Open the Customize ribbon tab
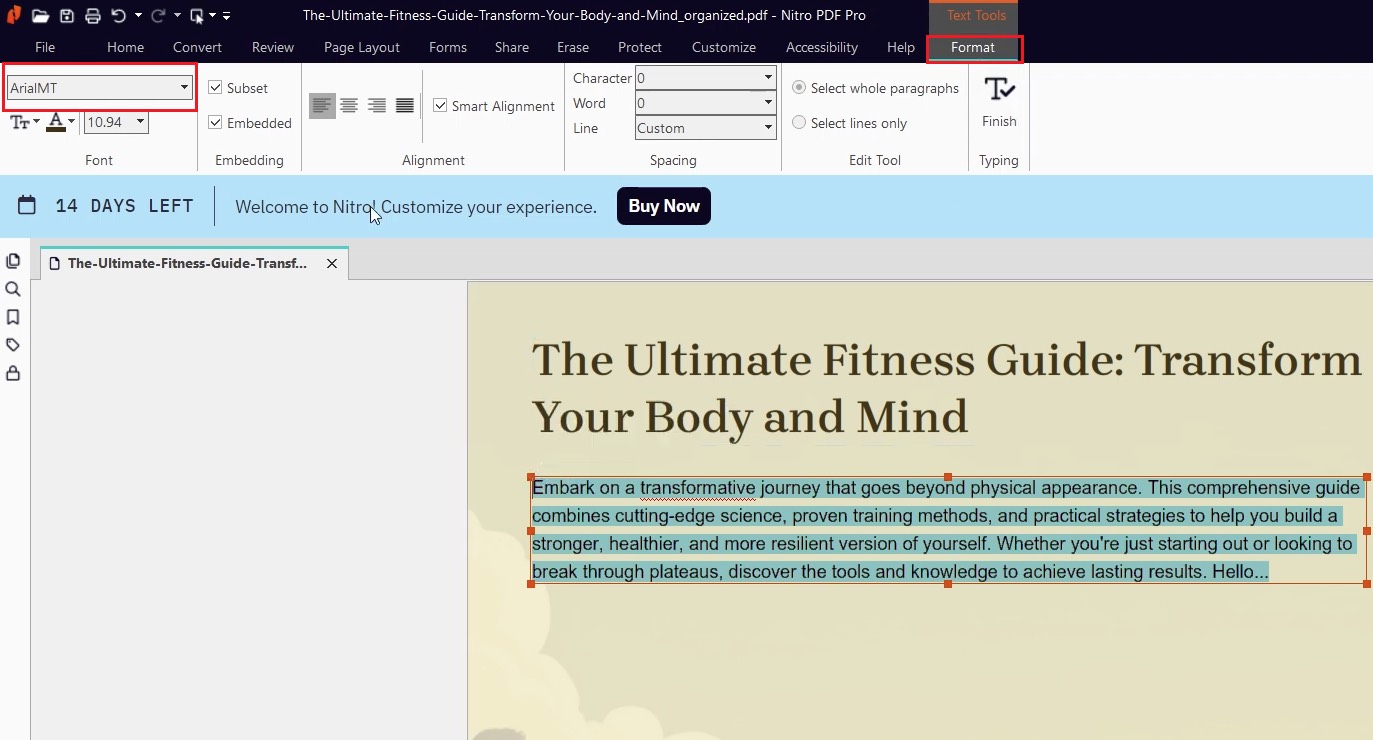This screenshot has height=740, width=1373. (724, 47)
